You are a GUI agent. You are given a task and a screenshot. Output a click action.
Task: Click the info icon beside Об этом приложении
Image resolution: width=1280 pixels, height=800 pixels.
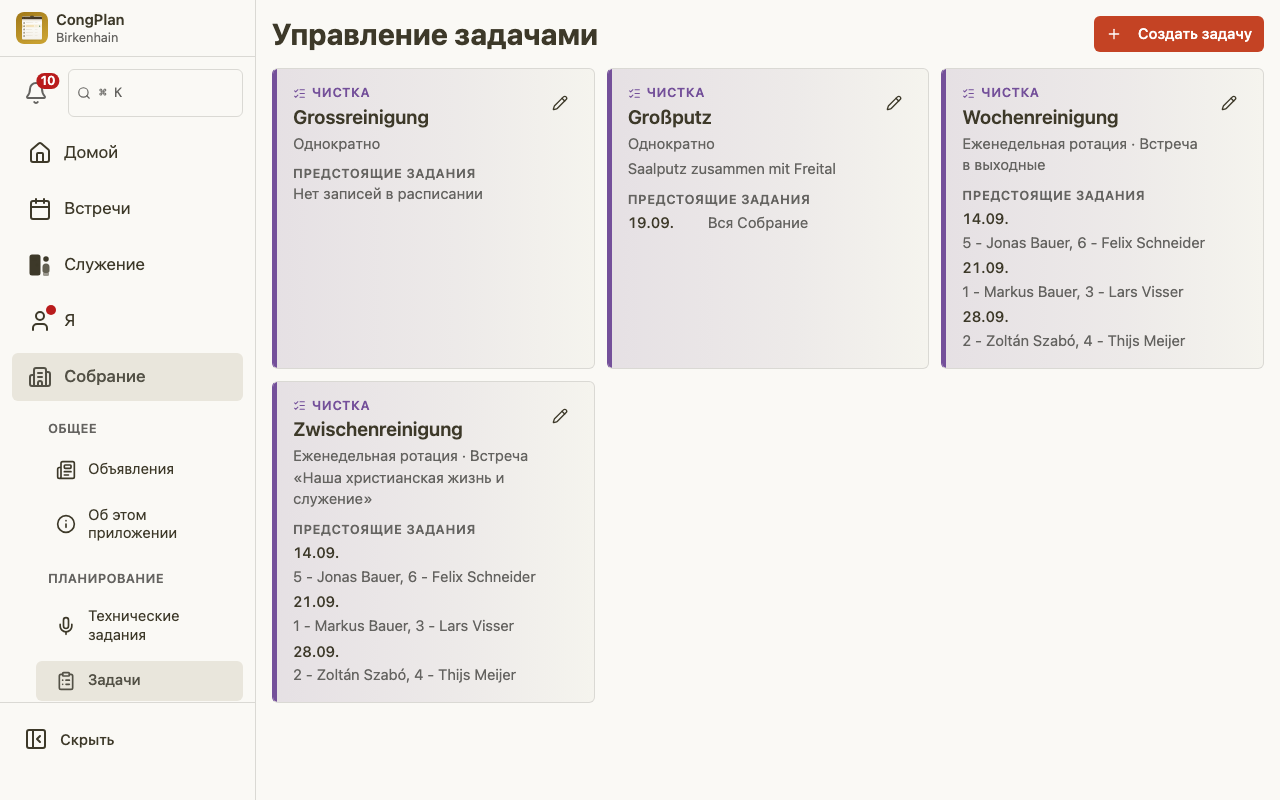tap(66, 524)
